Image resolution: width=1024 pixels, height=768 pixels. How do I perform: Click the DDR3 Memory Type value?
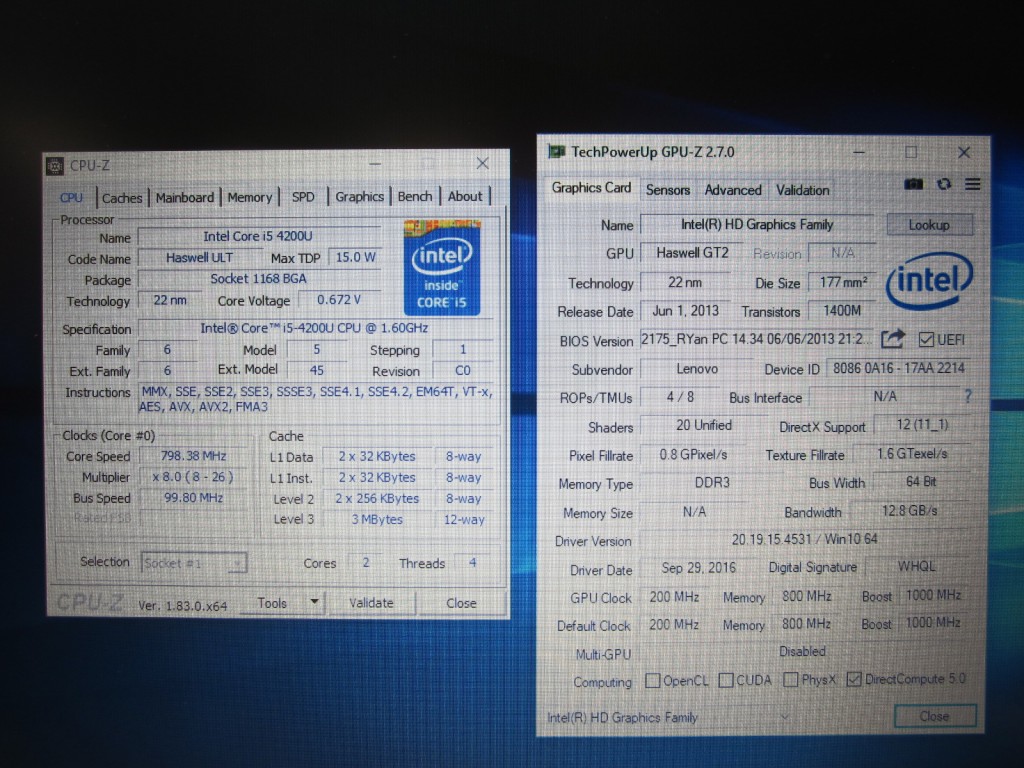(x=712, y=483)
